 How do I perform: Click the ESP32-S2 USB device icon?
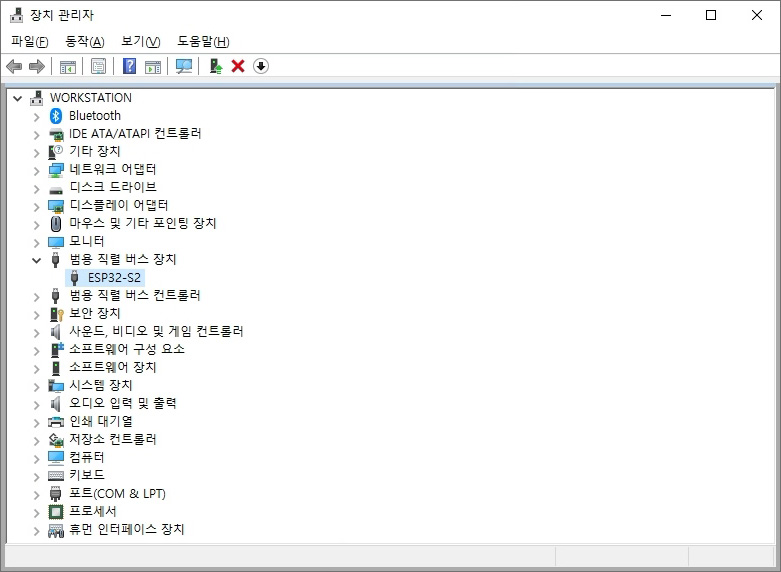point(75,278)
